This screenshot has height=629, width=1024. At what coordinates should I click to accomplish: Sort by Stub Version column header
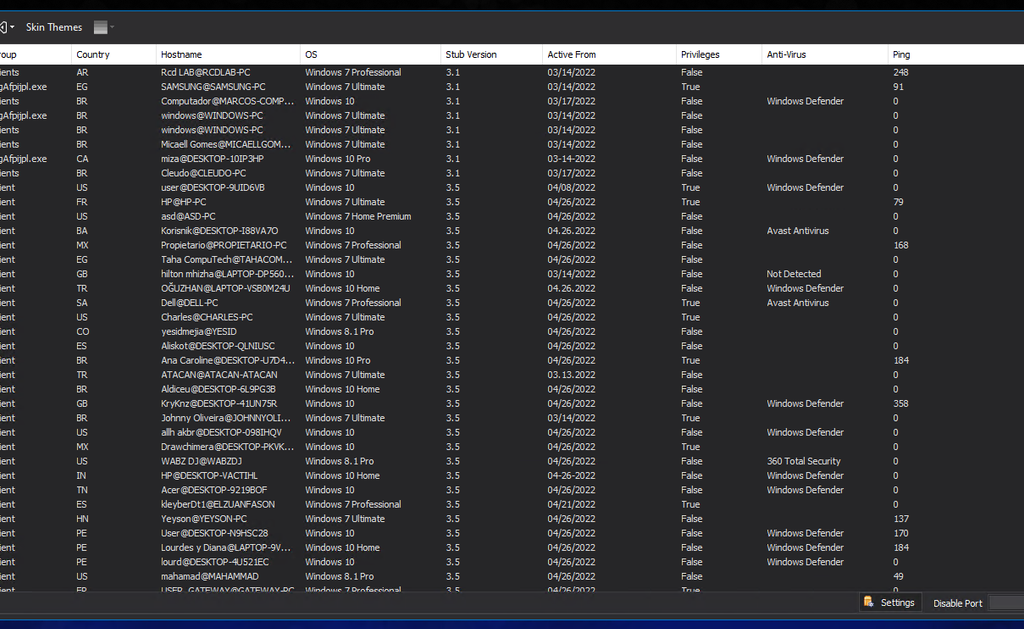471,54
